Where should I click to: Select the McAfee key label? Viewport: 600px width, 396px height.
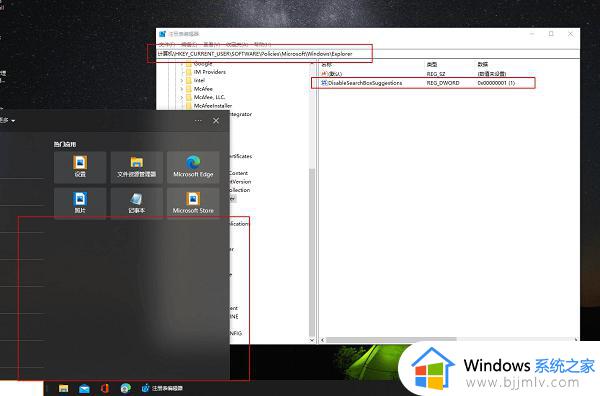coord(203,89)
